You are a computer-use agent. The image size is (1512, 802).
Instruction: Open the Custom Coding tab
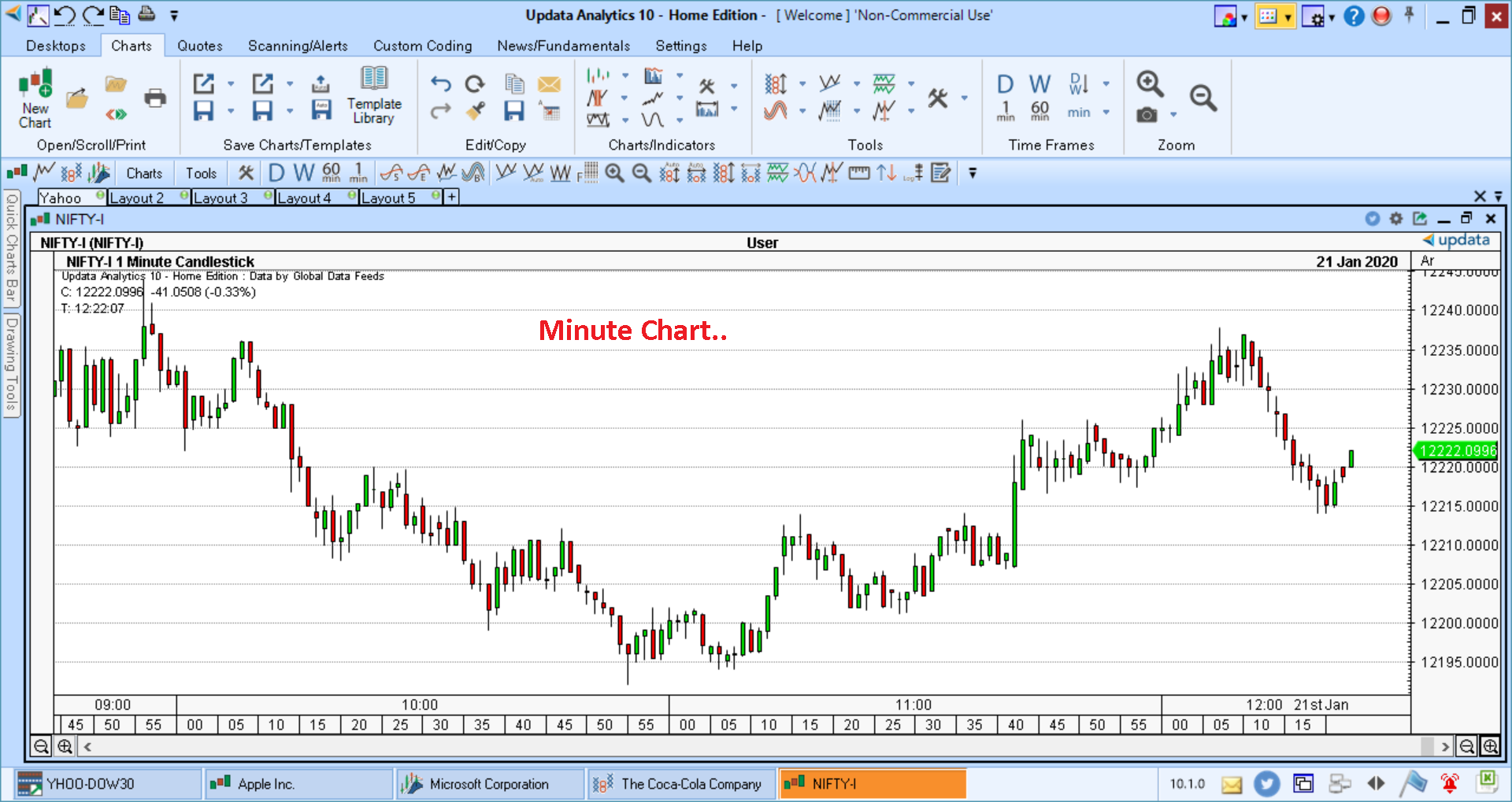(x=423, y=46)
